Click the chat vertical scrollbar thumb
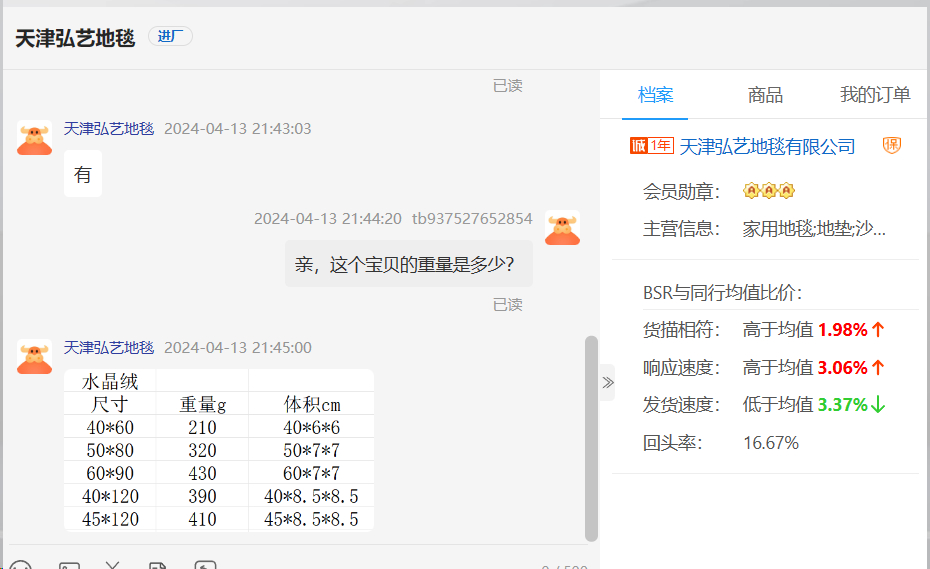930x569 pixels. click(x=591, y=438)
